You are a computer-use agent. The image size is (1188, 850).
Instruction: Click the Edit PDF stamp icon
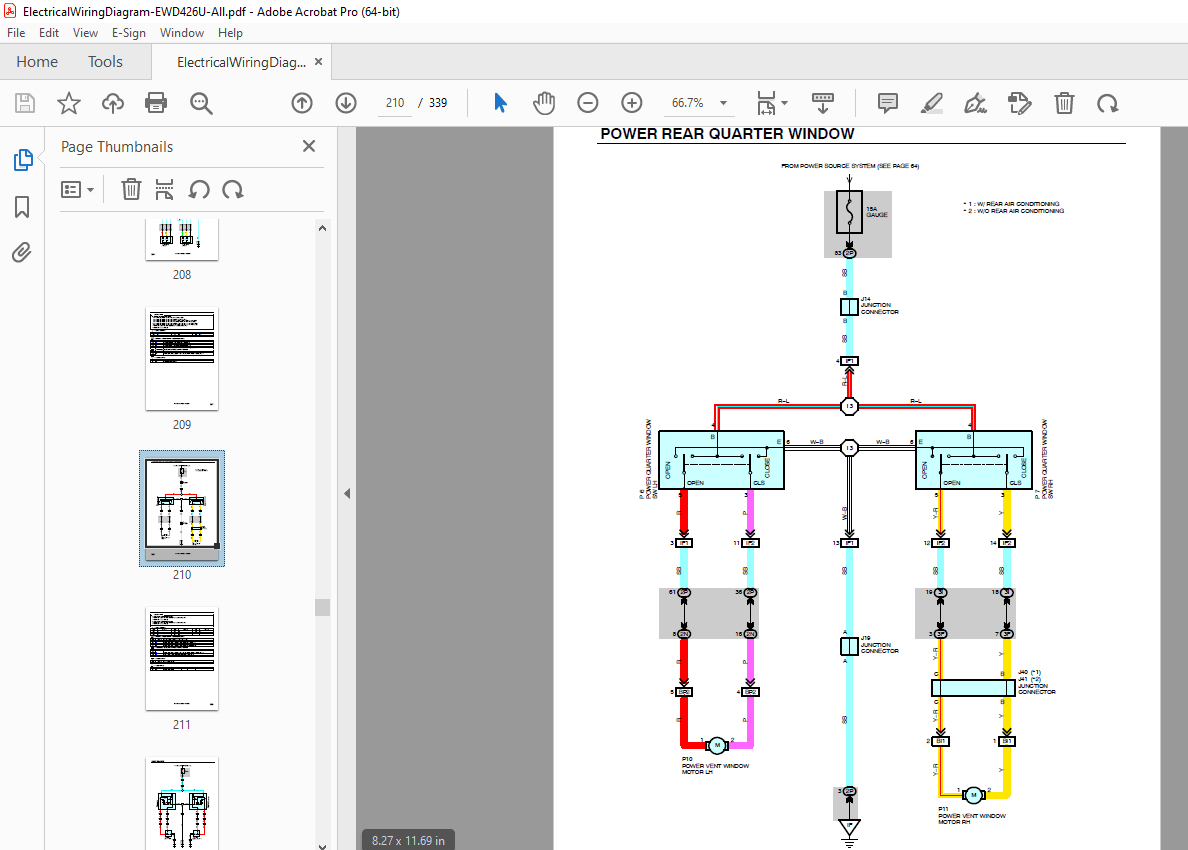coord(1020,103)
